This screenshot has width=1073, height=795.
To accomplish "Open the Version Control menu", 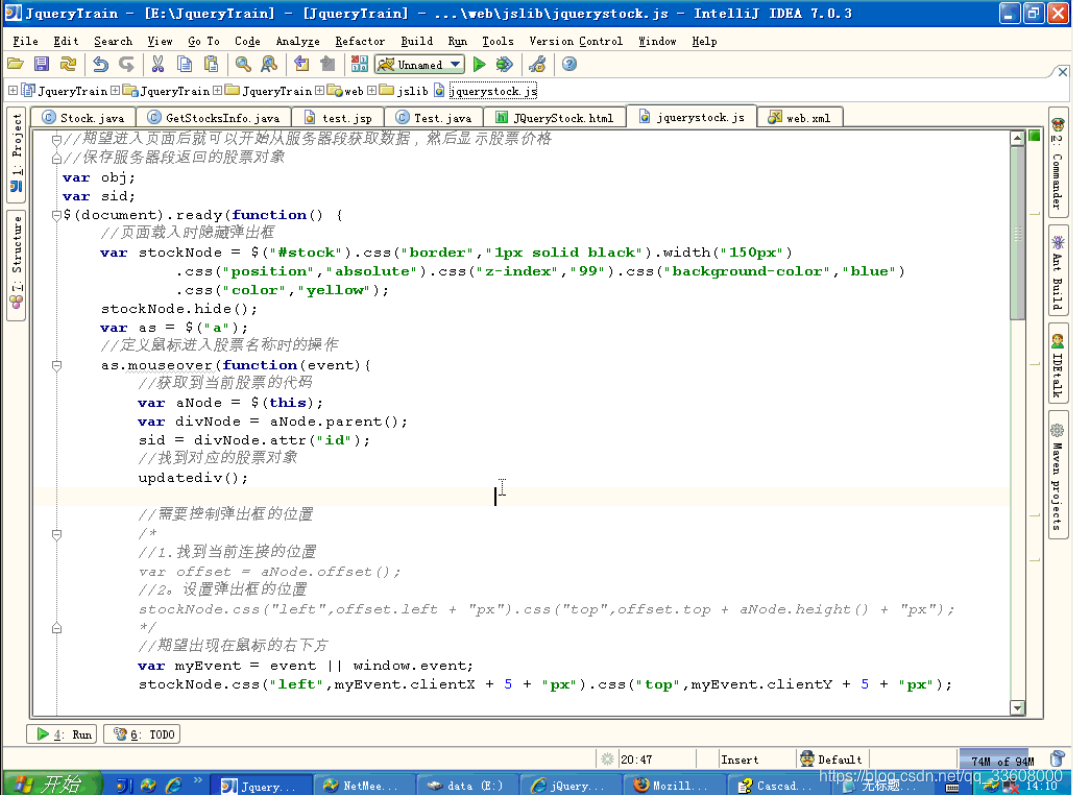I will pos(576,41).
